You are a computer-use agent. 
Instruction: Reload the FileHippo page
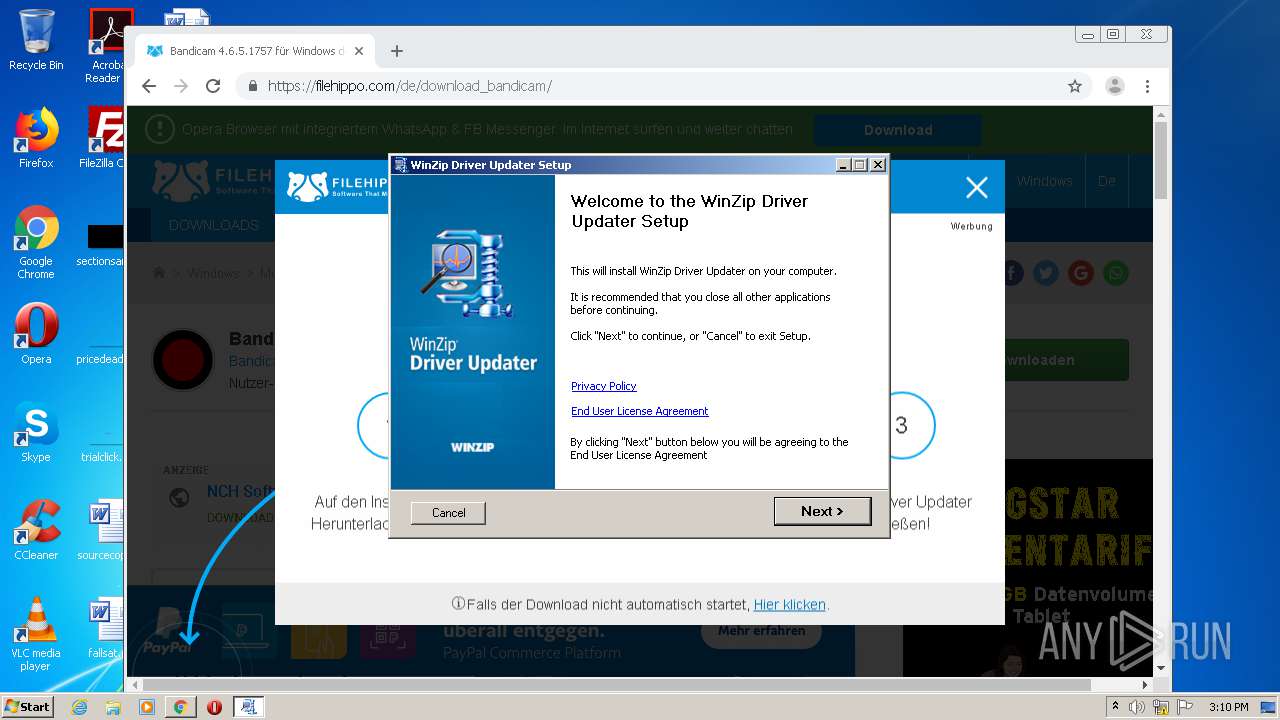pos(213,86)
